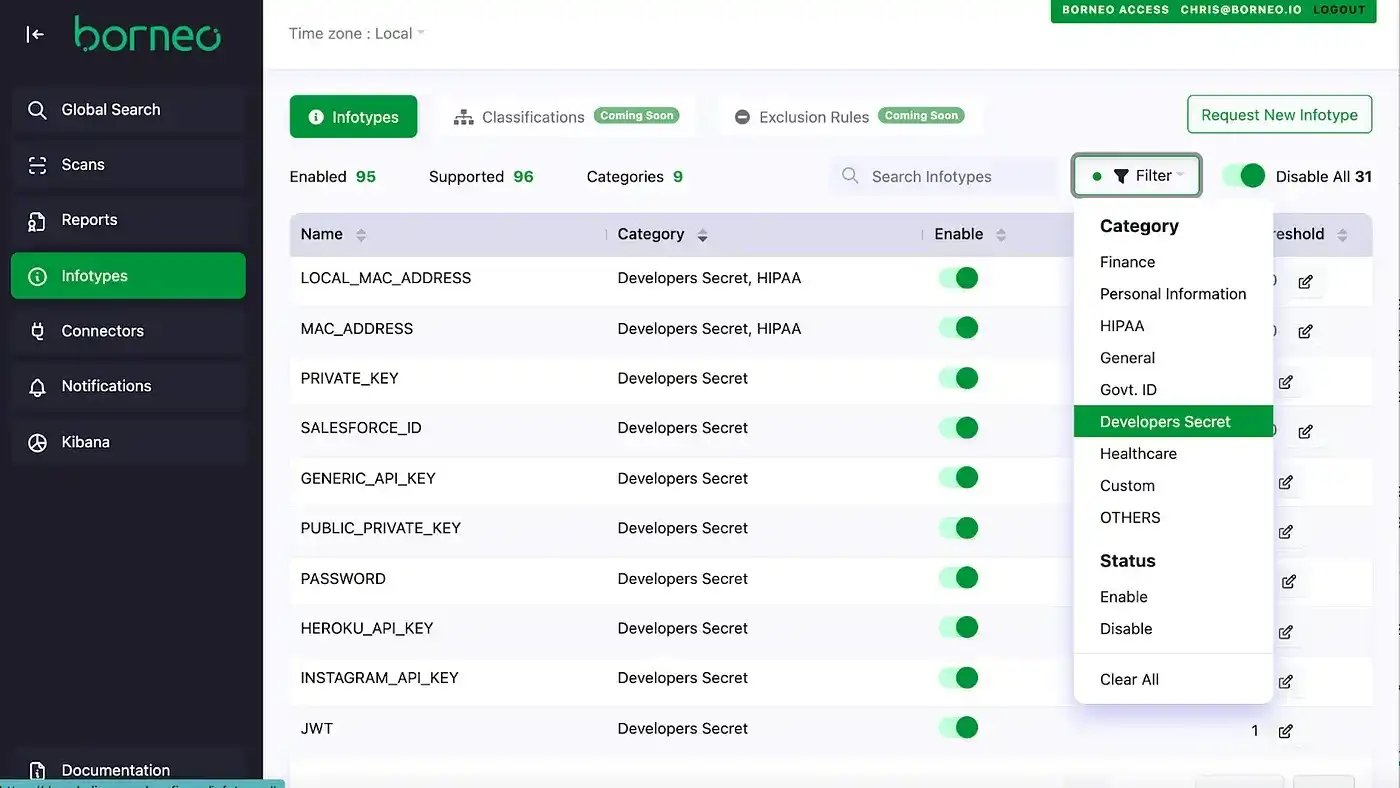Click the search magnifier icon in Infotypes search
The image size is (1400, 788).
[x=850, y=176]
